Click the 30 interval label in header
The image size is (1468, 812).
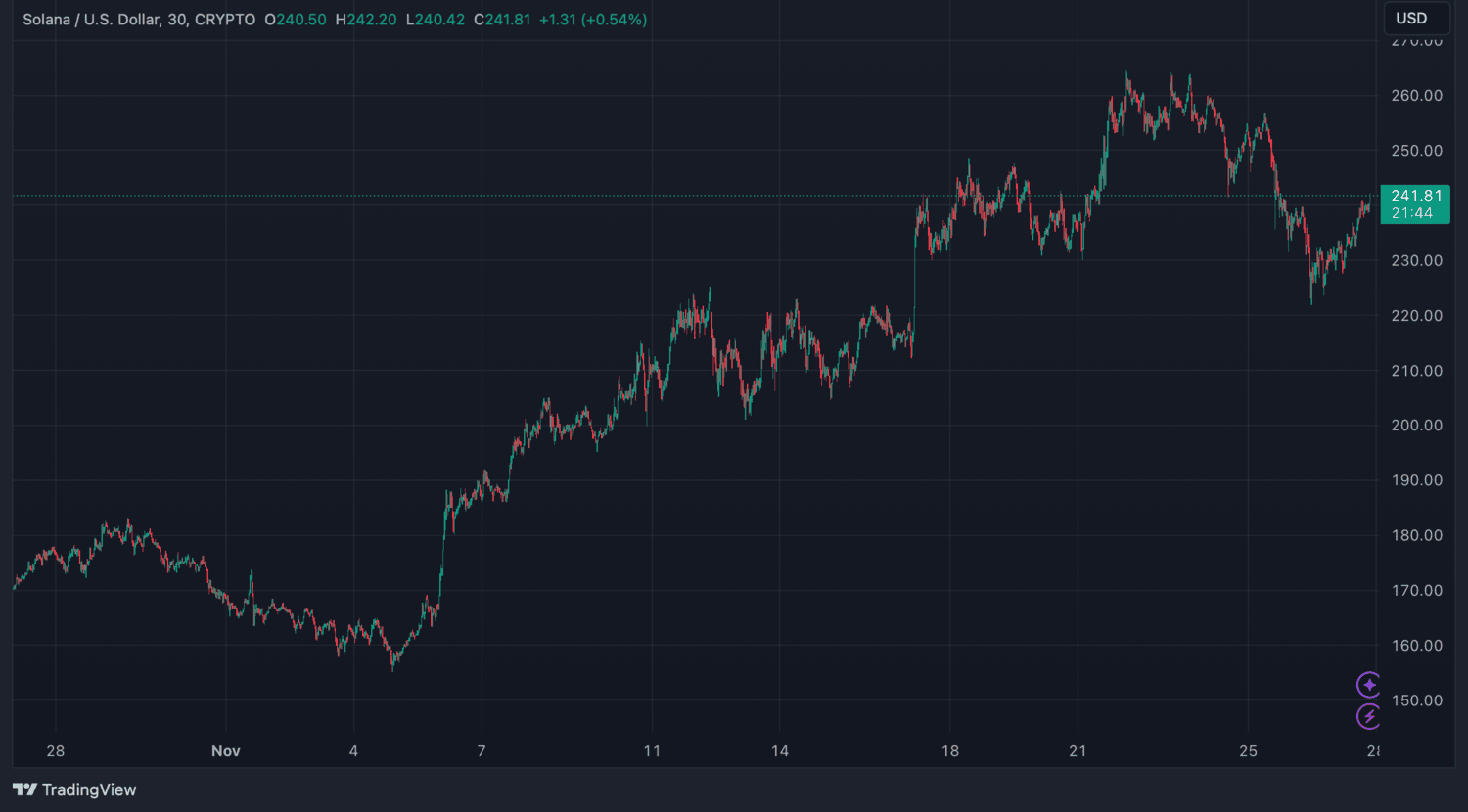pyautogui.click(x=176, y=20)
